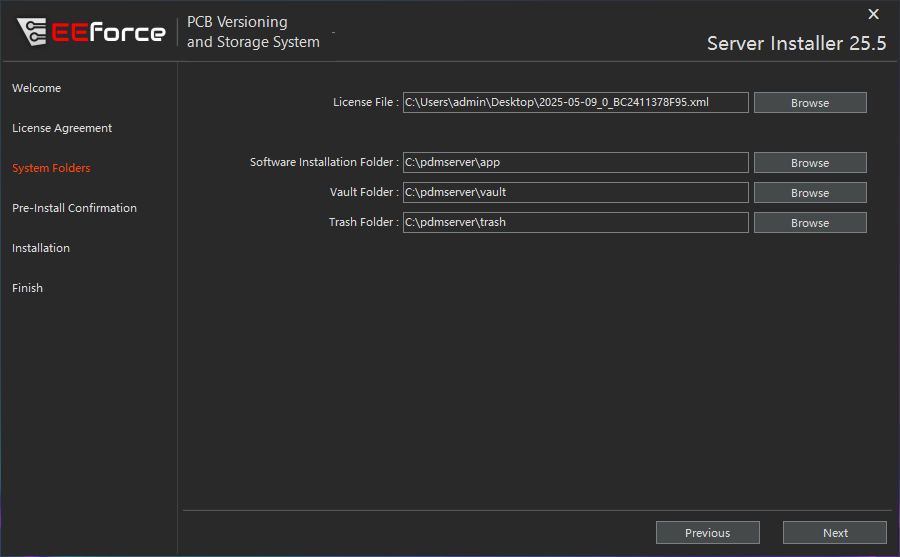
Task: Click the 'Vault Folder :' label
Action: coord(364,192)
